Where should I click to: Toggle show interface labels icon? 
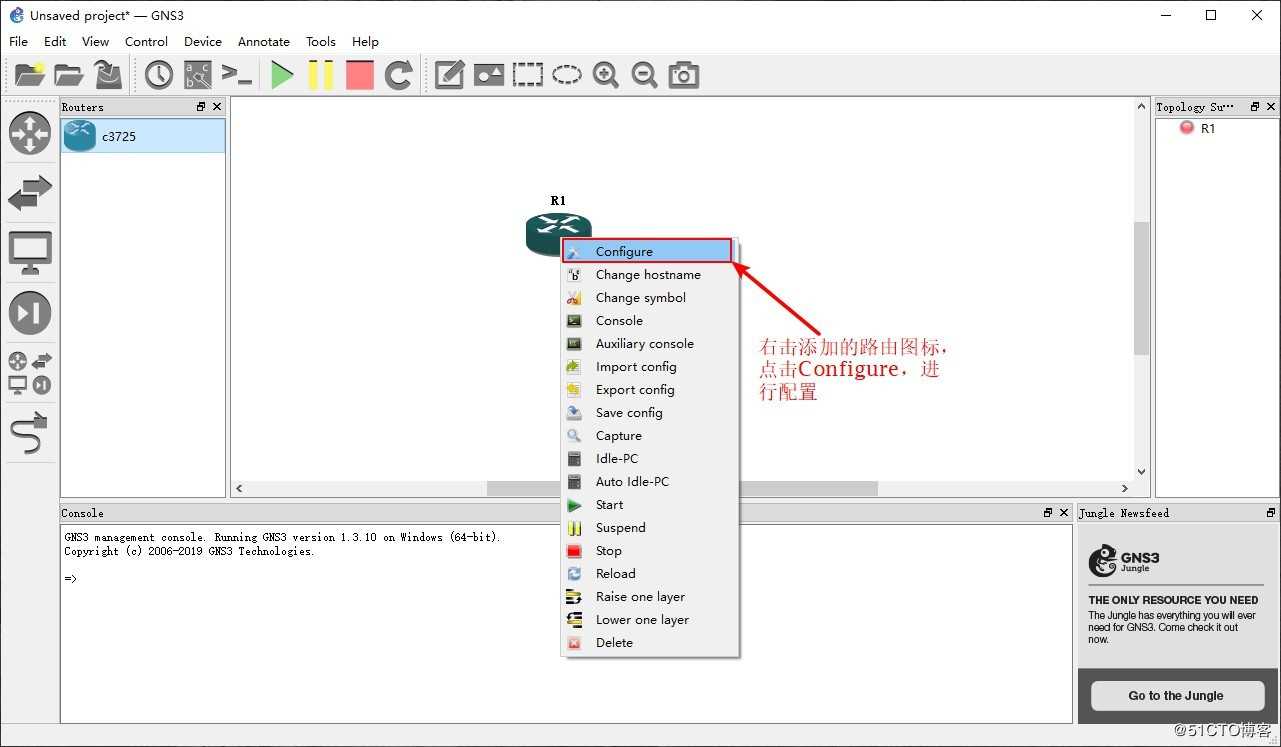[197, 75]
